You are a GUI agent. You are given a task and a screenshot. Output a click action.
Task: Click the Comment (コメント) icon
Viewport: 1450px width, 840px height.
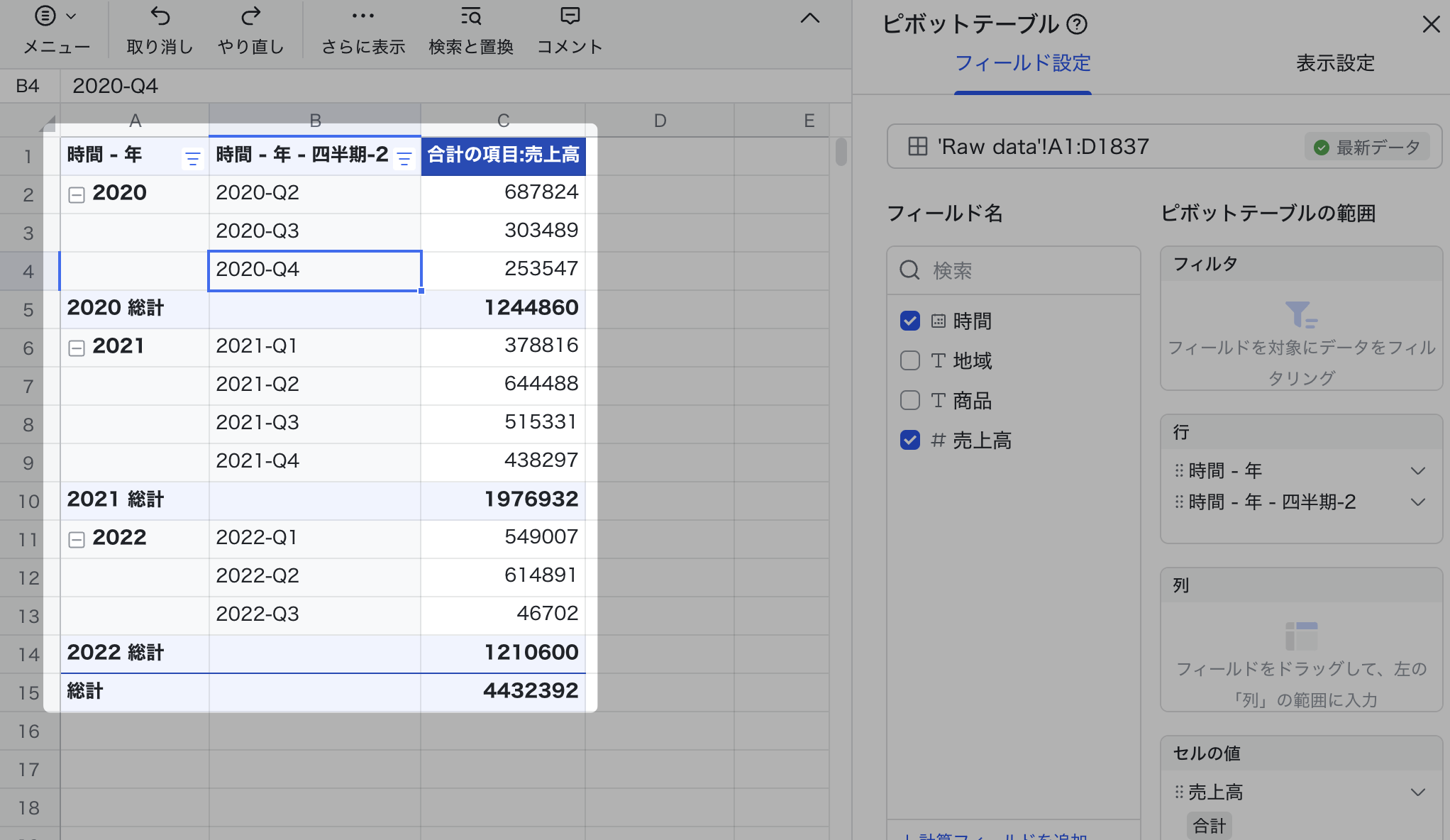pyautogui.click(x=570, y=17)
